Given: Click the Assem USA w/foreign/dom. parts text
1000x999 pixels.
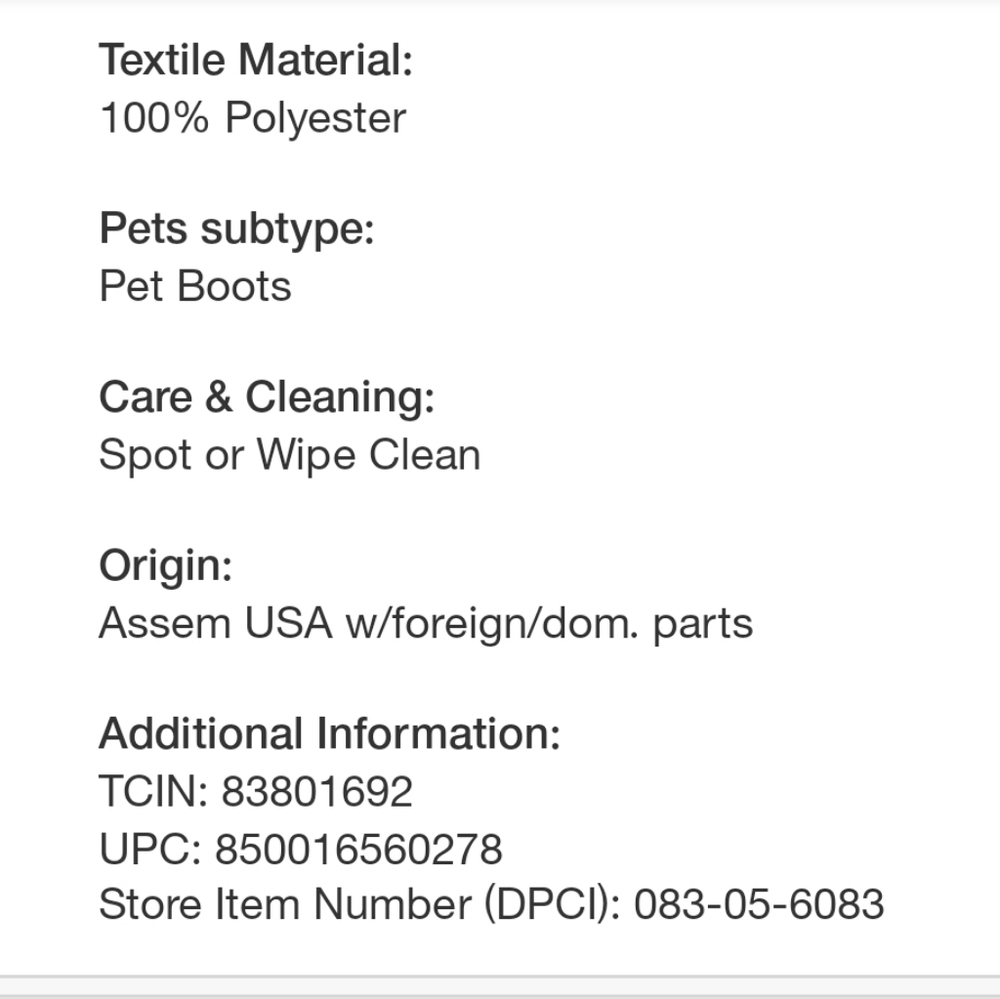Looking at the screenshot, I should coord(425,623).
